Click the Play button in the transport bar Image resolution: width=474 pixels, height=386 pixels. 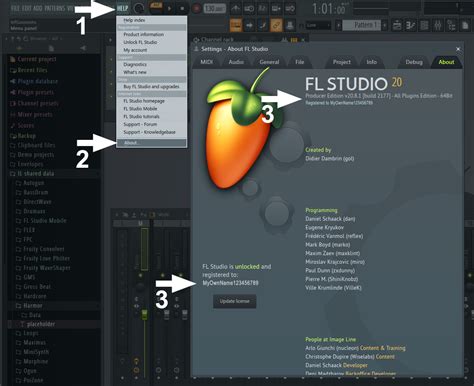169,8
